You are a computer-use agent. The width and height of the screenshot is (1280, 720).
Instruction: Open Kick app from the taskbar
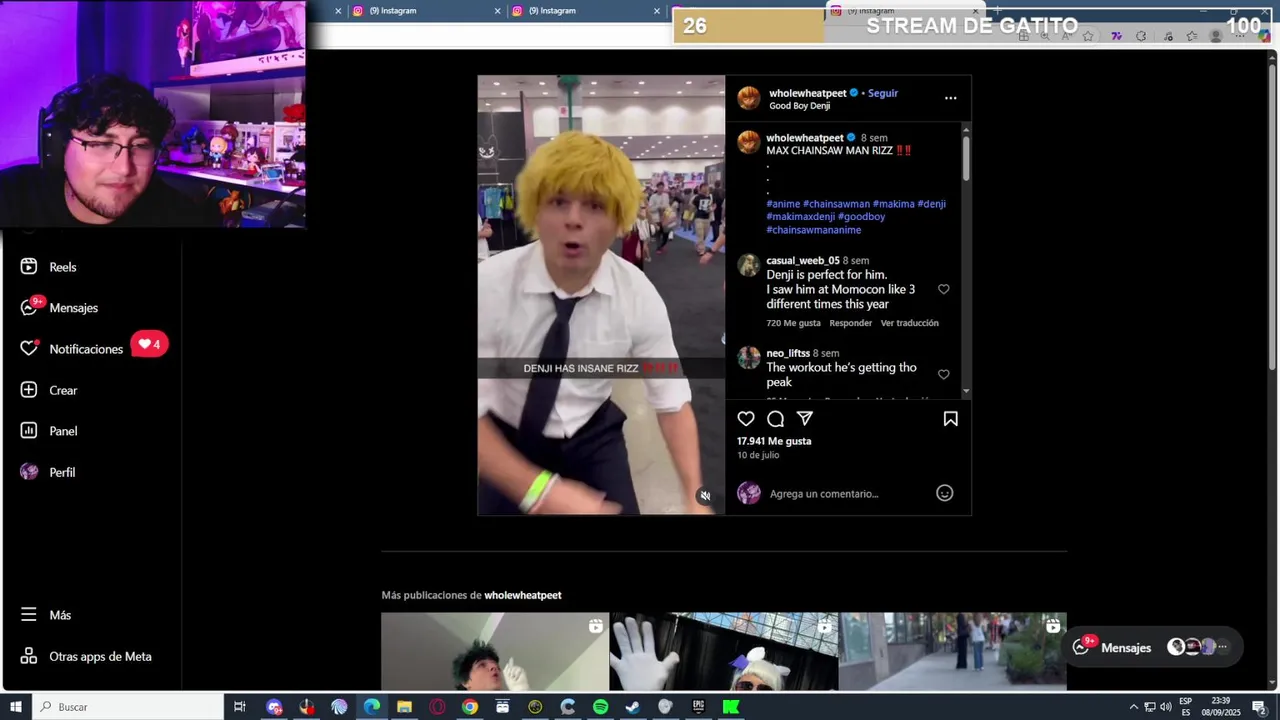point(731,707)
